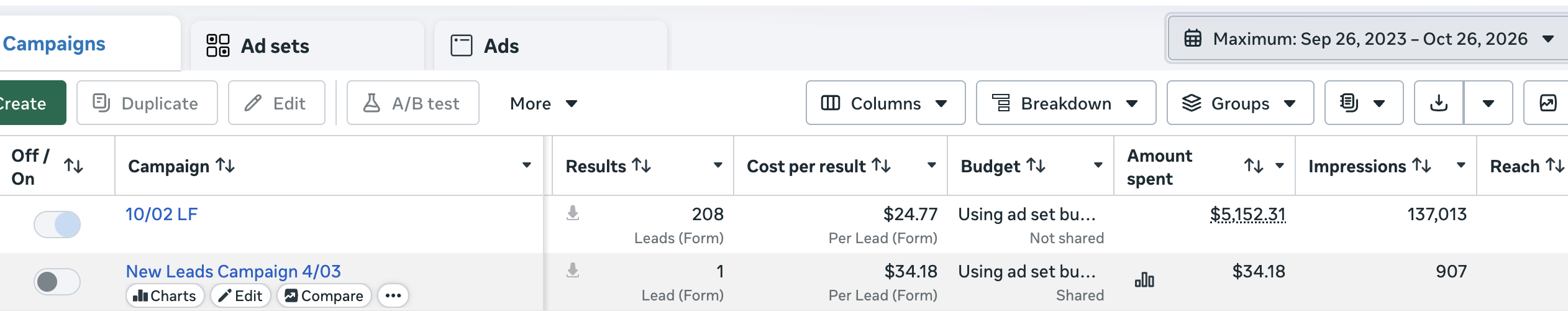Screen dimensions: 1568x311
Task: Click the 907 impressions value
Action: (1451, 271)
